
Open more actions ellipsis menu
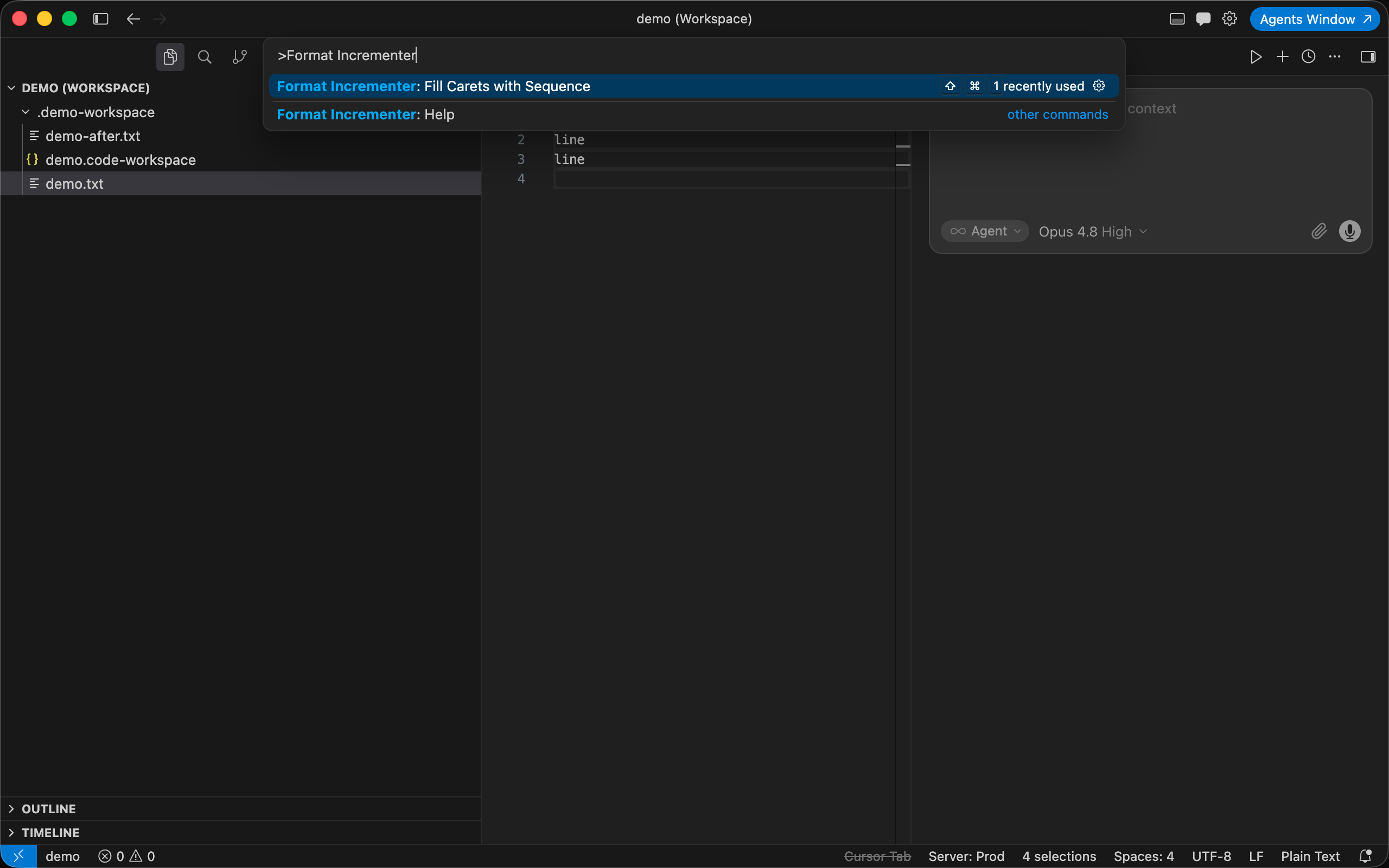(x=1335, y=56)
